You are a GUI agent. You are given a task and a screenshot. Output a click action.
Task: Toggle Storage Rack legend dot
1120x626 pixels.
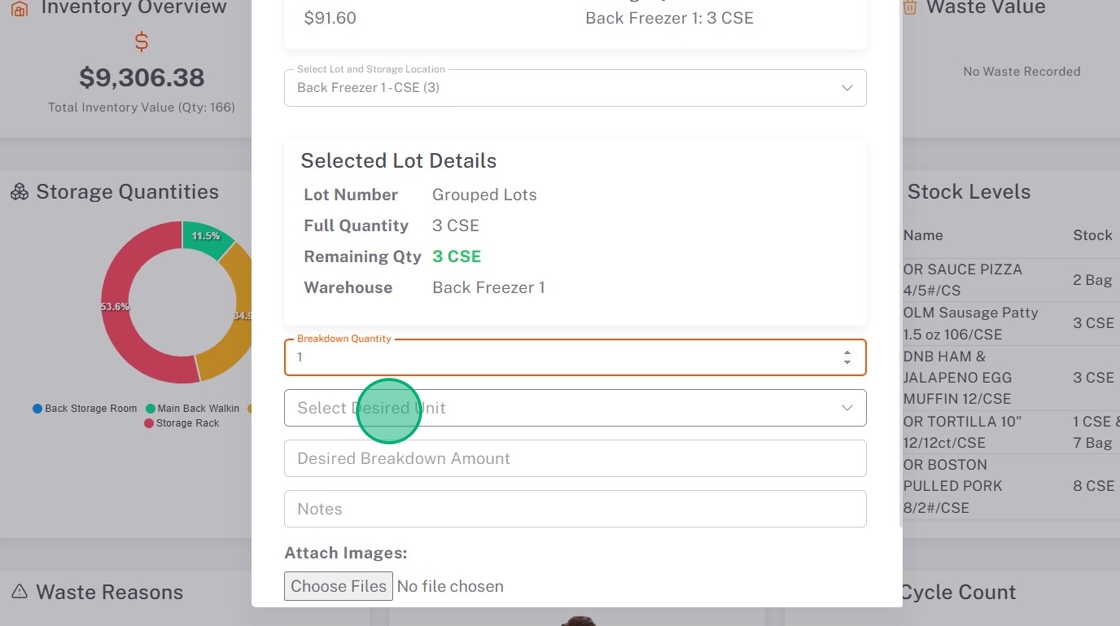pos(150,423)
